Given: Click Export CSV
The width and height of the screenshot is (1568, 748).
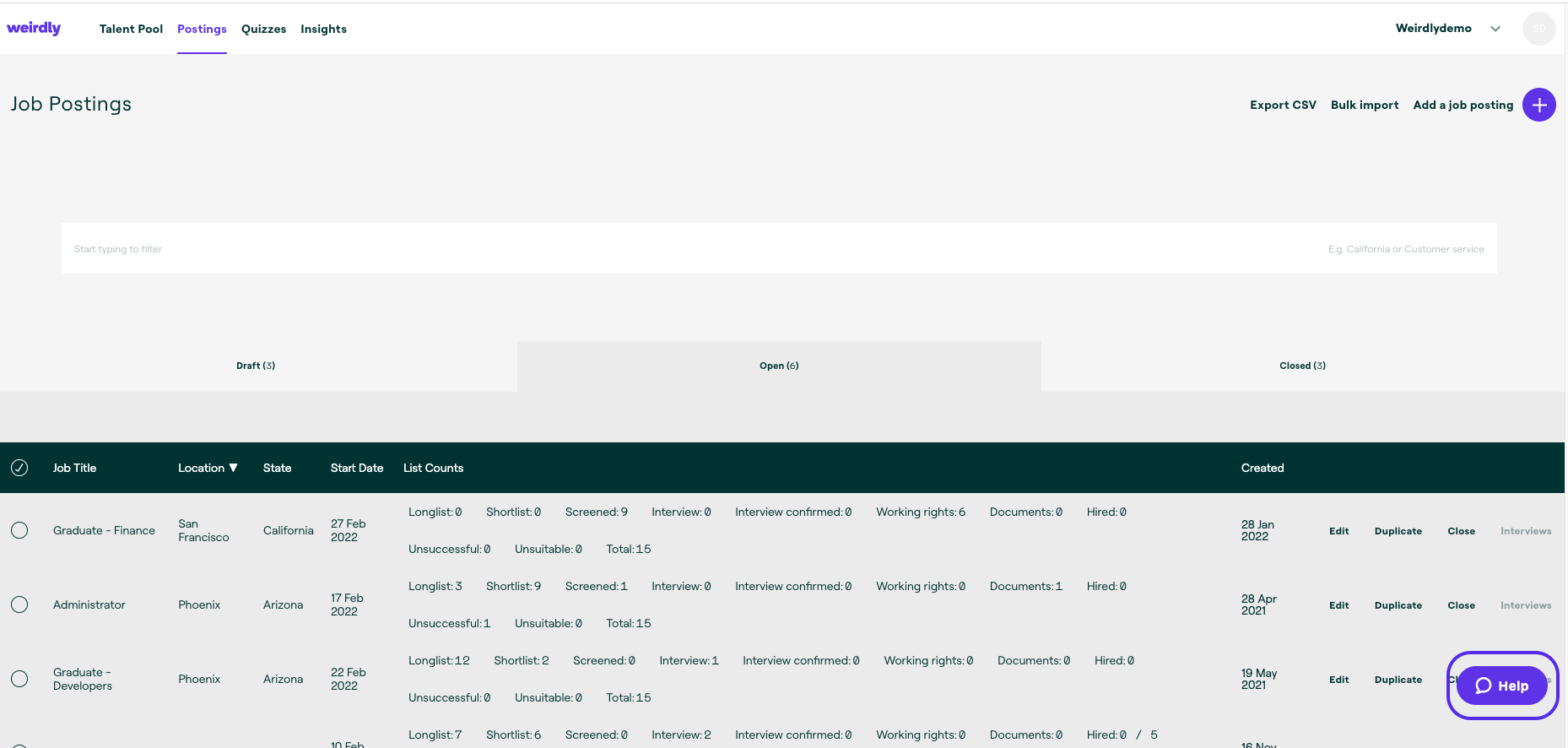Looking at the screenshot, I should [1283, 105].
